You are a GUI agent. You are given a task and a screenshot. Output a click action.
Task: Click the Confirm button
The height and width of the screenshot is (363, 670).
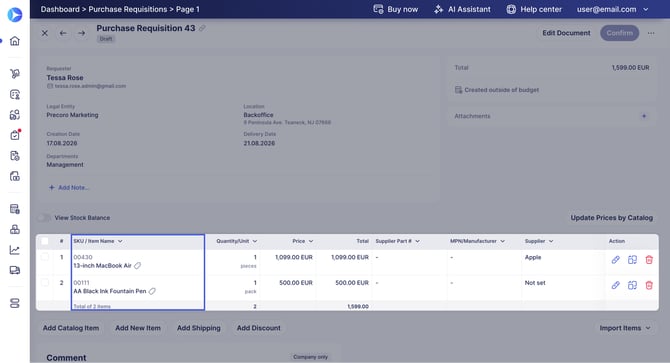click(x=620, y=33)
